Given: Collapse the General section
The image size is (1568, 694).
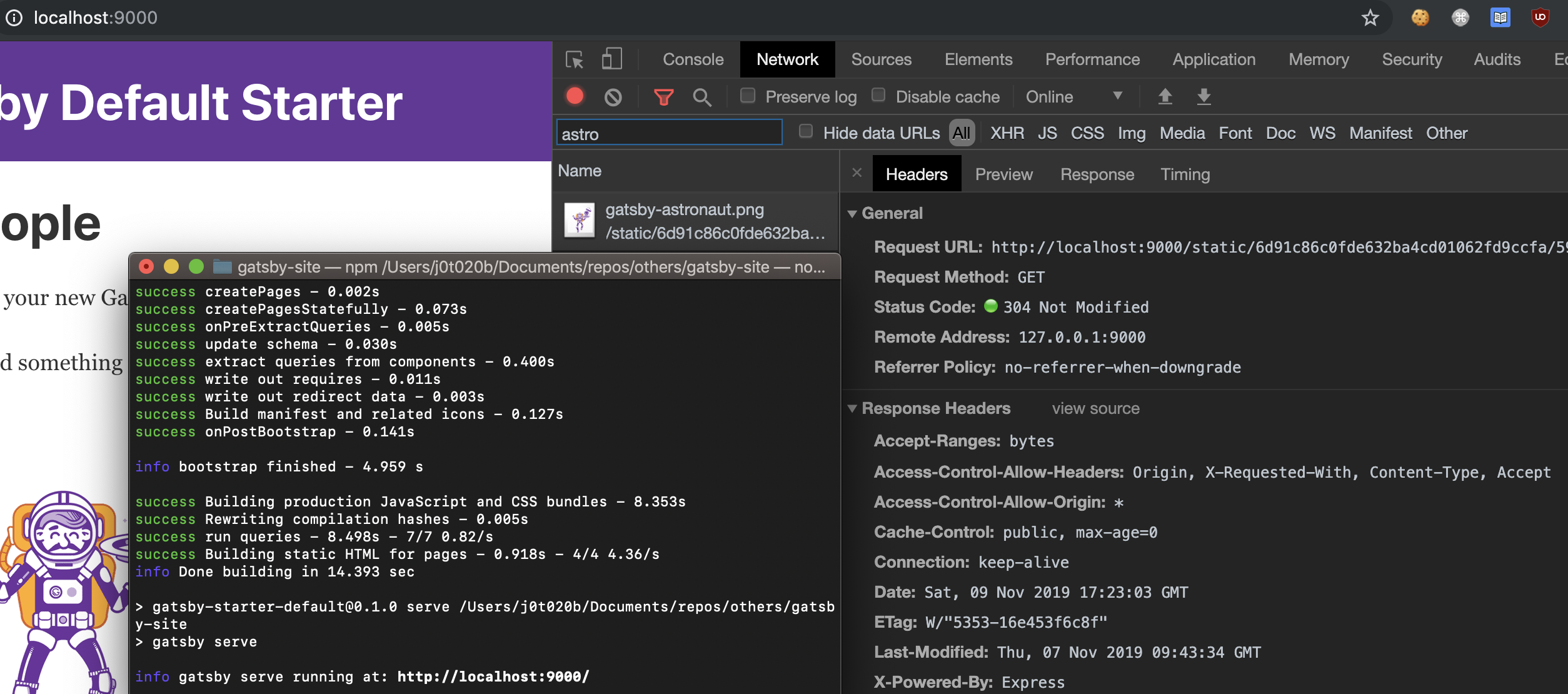Looking at the screenshot, I should pos(853,213).
